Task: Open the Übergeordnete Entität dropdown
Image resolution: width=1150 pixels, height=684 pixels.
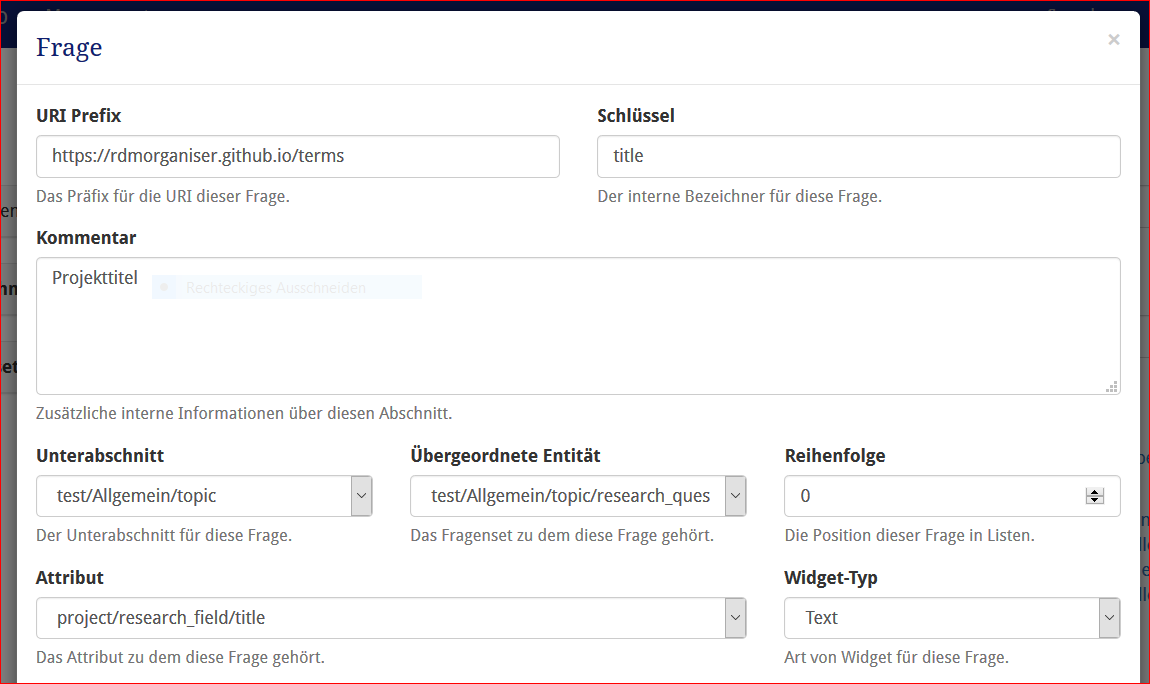Action: click(x=578, y=496)
